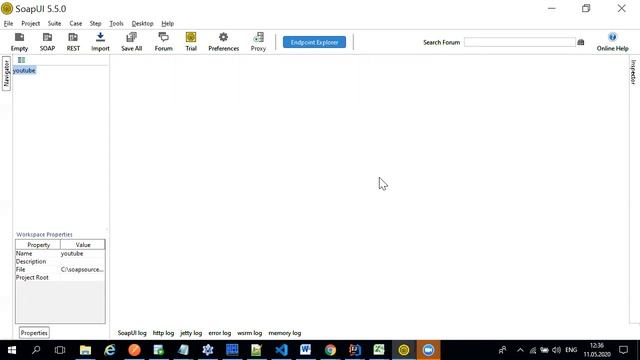Open Preferences gear icon
This screenshot has height=360, width=640.
point(223,42)
